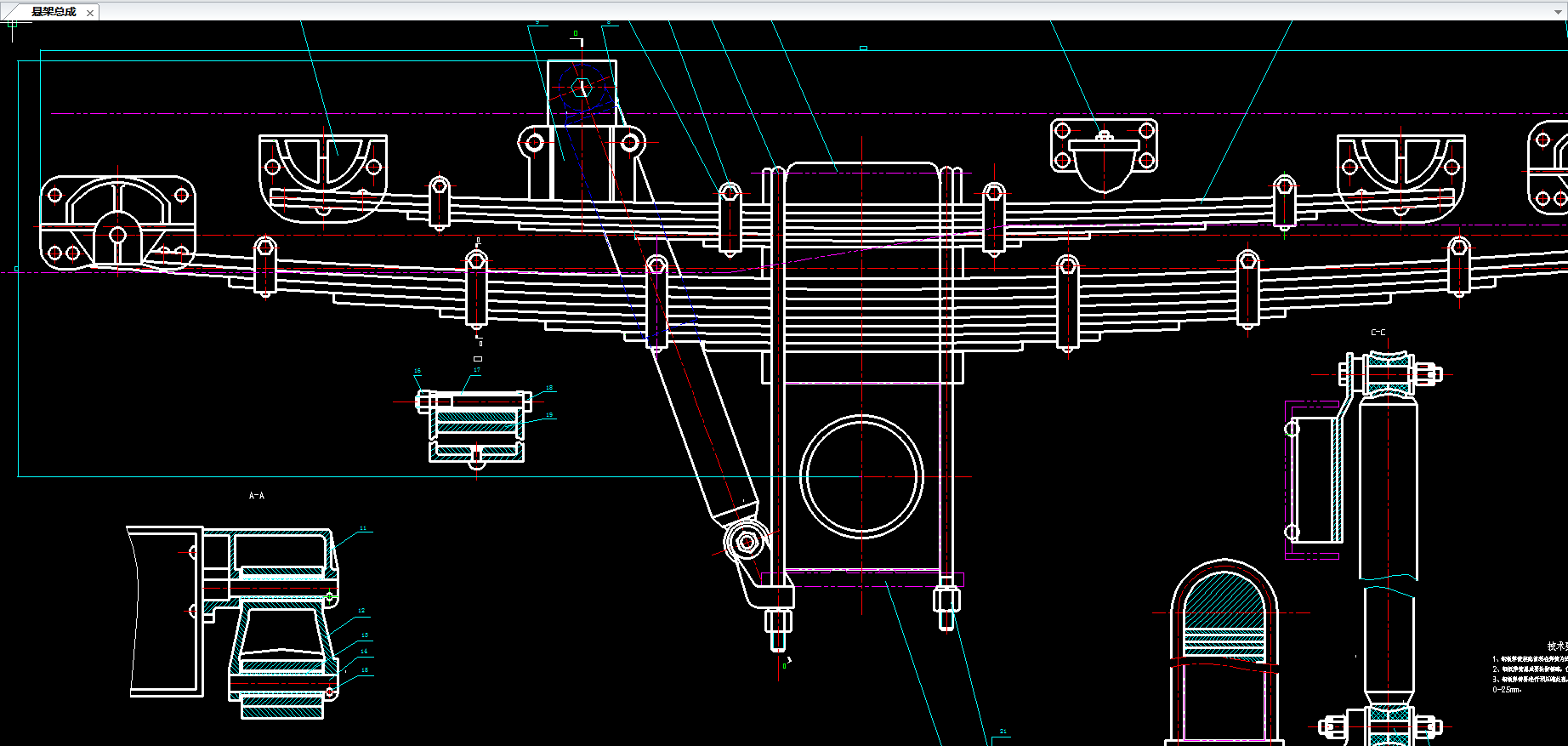Pick part balloon number 21

coord(1003,732)
